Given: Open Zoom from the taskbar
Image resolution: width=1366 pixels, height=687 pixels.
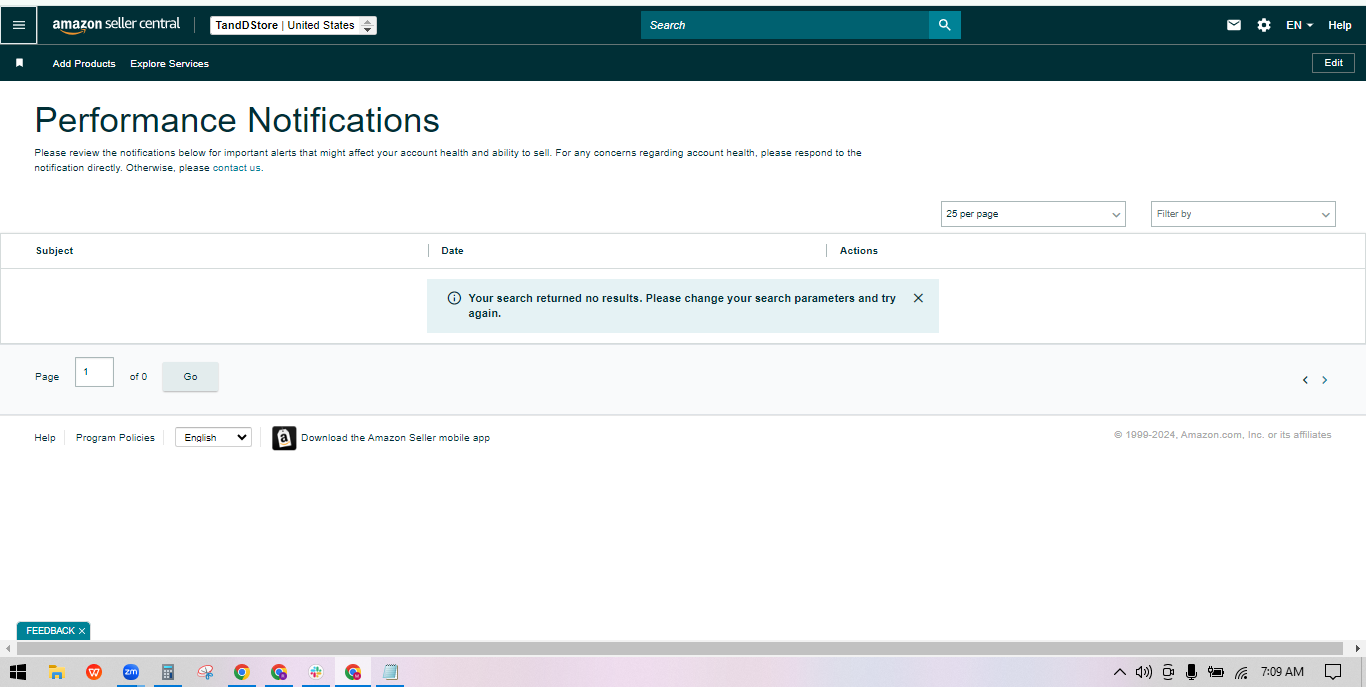Looking at the screenshot, I should (x=131, y=672).
